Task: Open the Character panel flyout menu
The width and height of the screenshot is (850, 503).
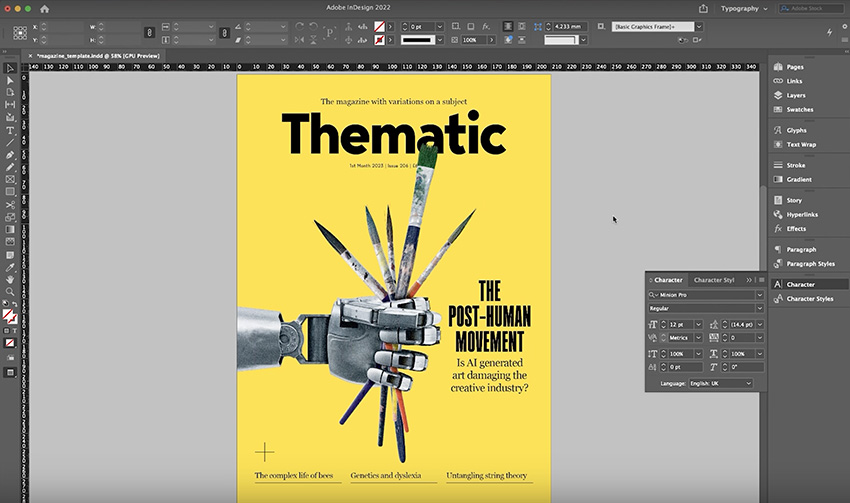Action: (761, 280)
